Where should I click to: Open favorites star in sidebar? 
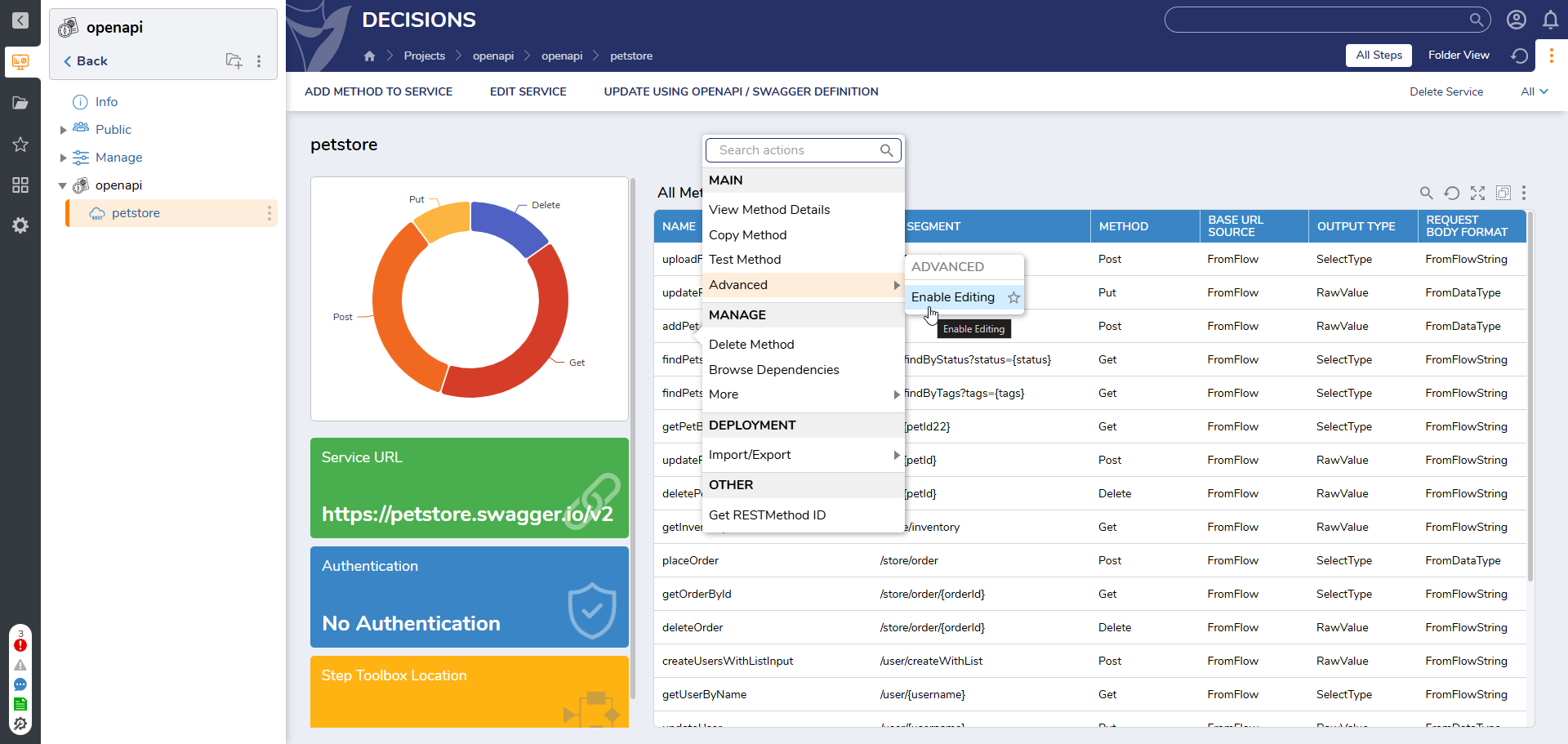coord(20,145)
